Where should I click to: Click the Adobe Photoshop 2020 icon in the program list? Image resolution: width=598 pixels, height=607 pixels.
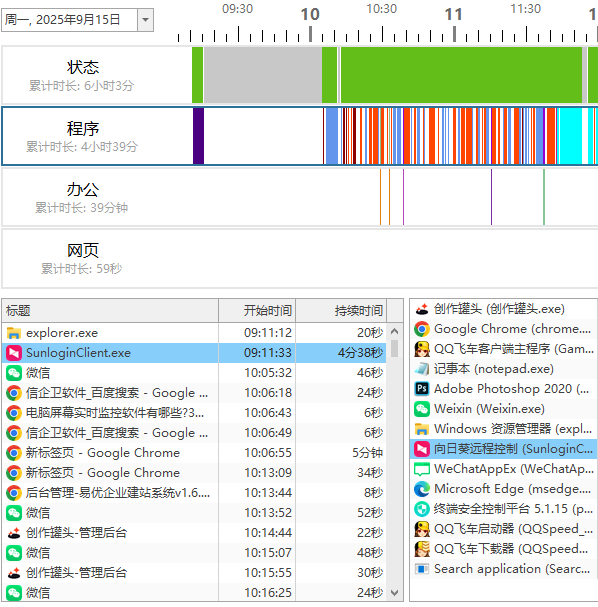[x=422, y=389]
